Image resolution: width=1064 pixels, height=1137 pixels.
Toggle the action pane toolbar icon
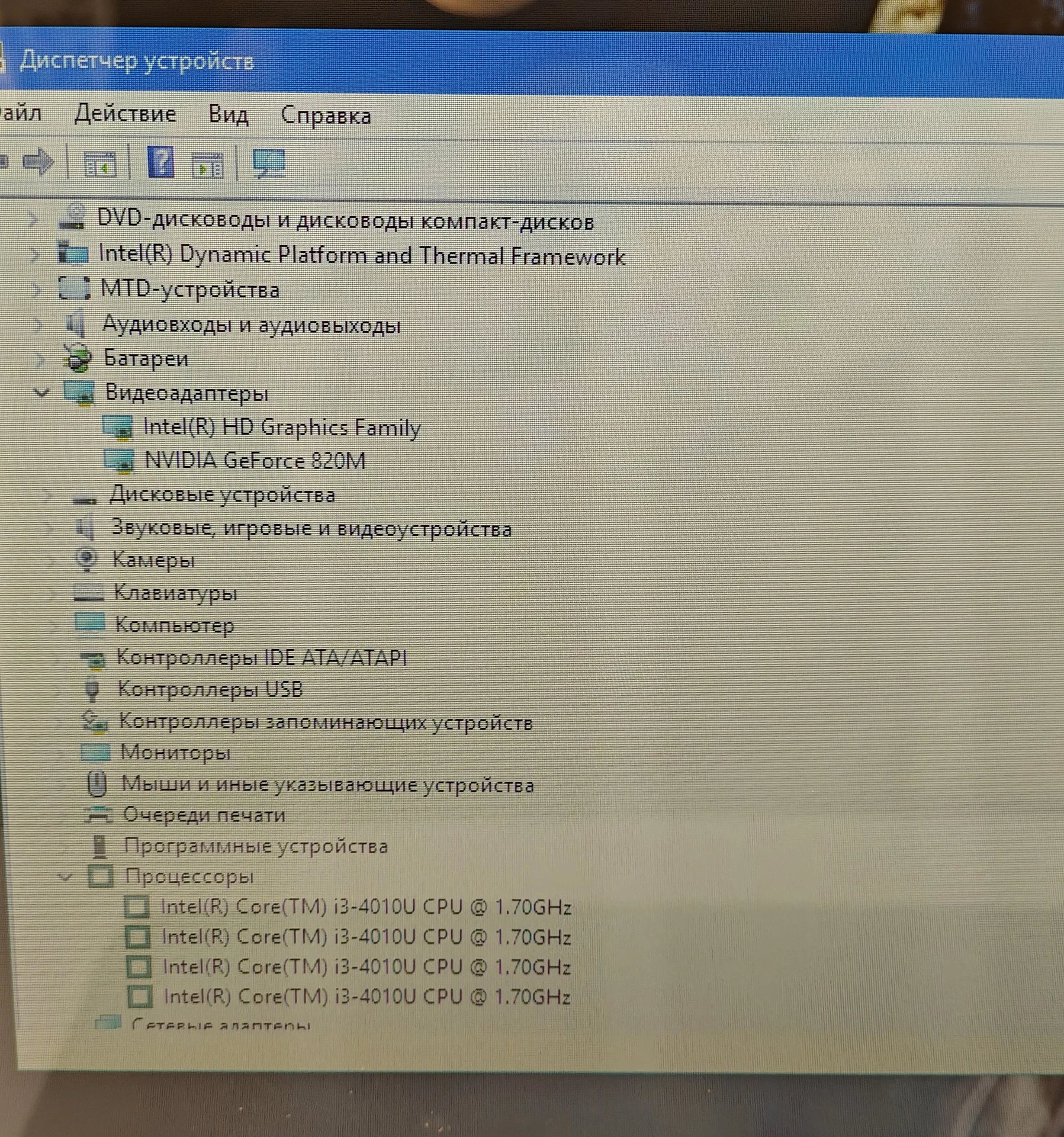(208, 165)
